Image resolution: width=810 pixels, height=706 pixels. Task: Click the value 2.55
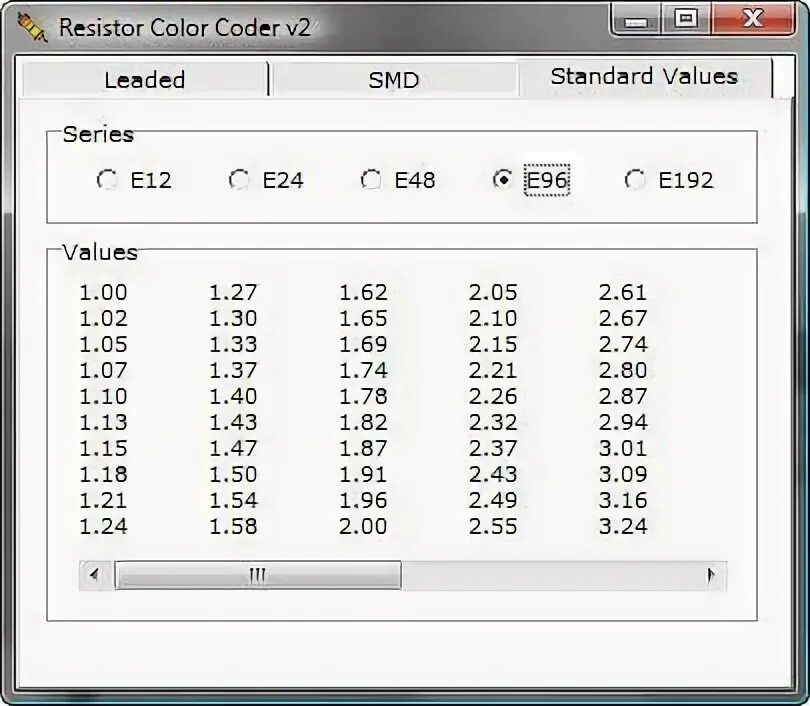(x=493, y=526)
